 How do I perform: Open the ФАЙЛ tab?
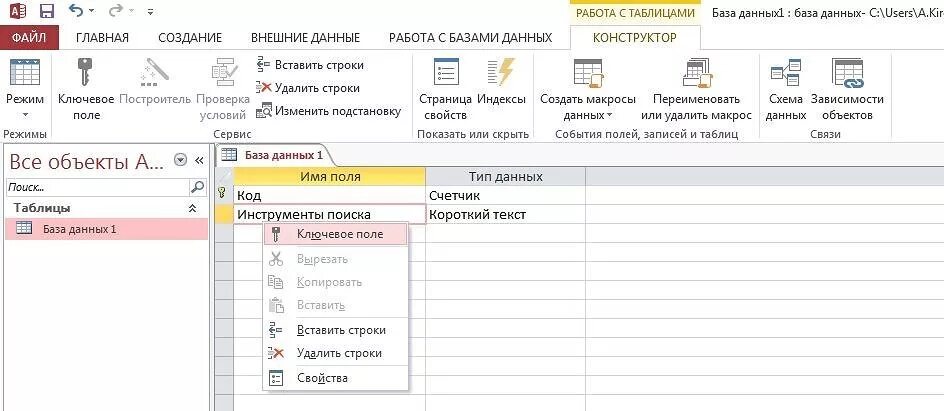tap(29, 38)
